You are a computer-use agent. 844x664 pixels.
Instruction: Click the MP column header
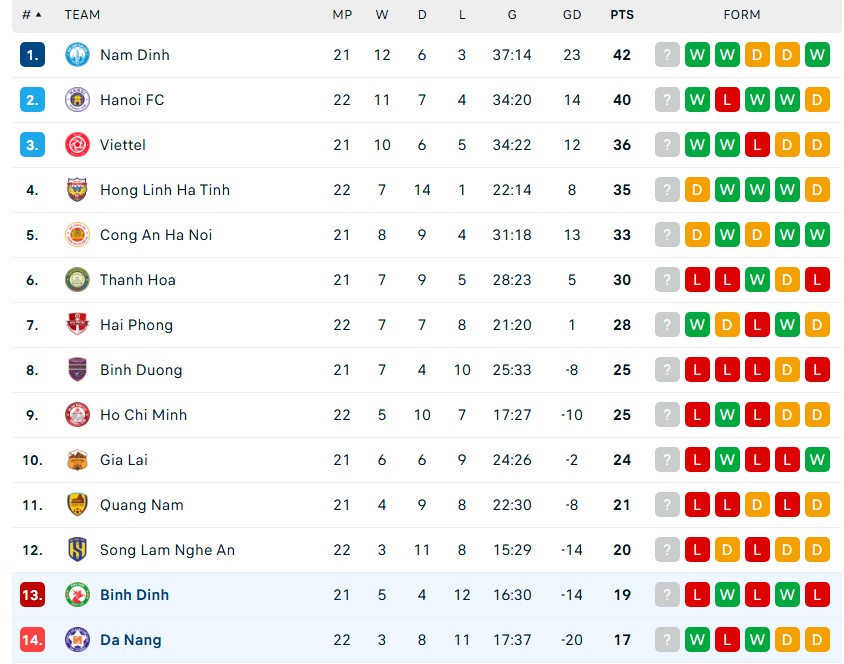click(x=342, y=15)
